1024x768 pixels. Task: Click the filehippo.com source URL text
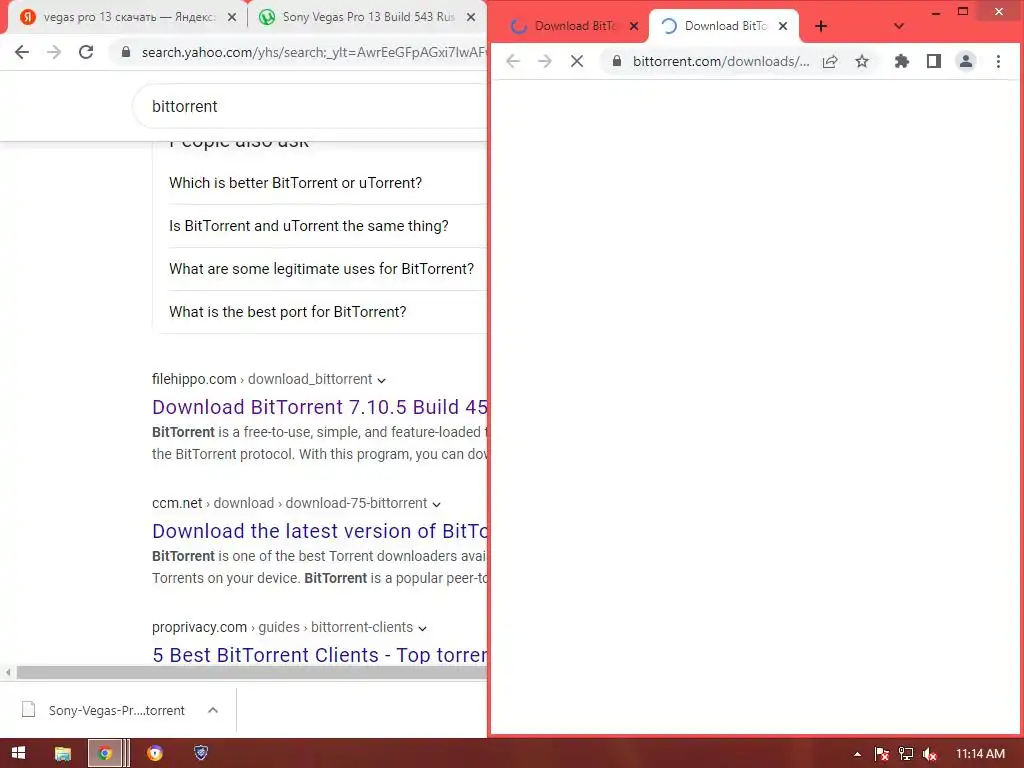tap(262, 379)
